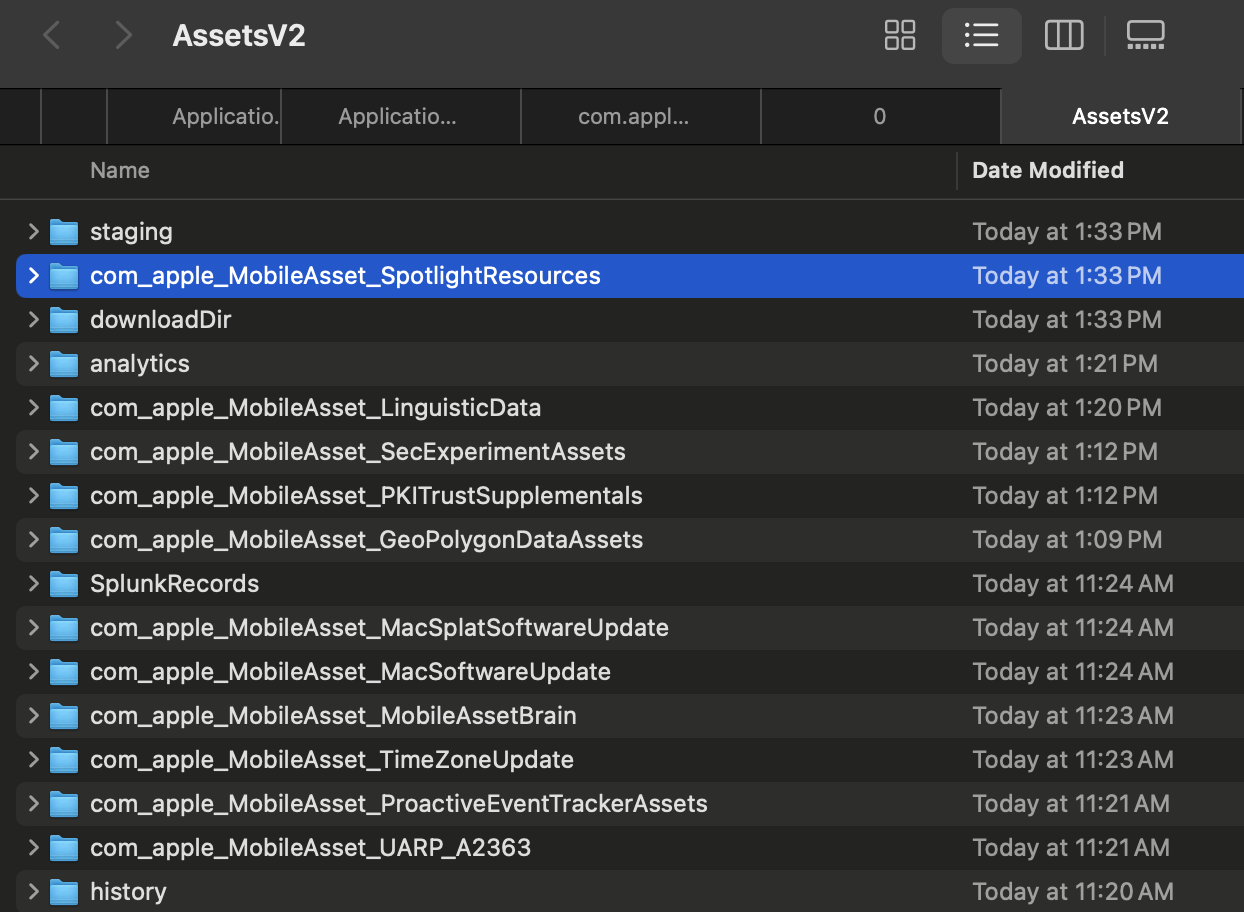This screenshot has height=912, width=1244.
Task: Go back with the left chevron
Action: point(52,36)
